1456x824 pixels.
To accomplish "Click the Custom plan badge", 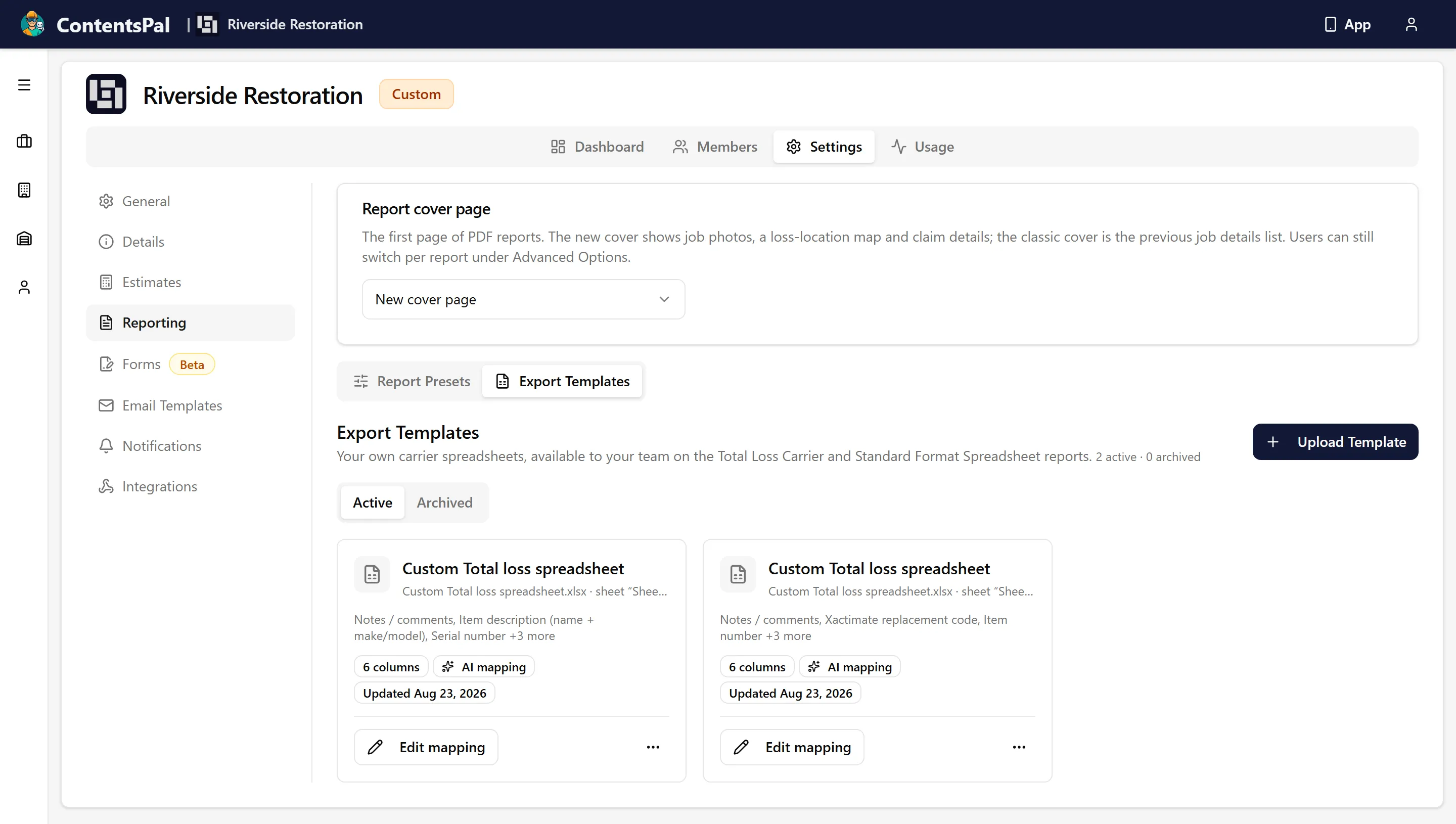I will pyautogui.click(x=417, y=94).
